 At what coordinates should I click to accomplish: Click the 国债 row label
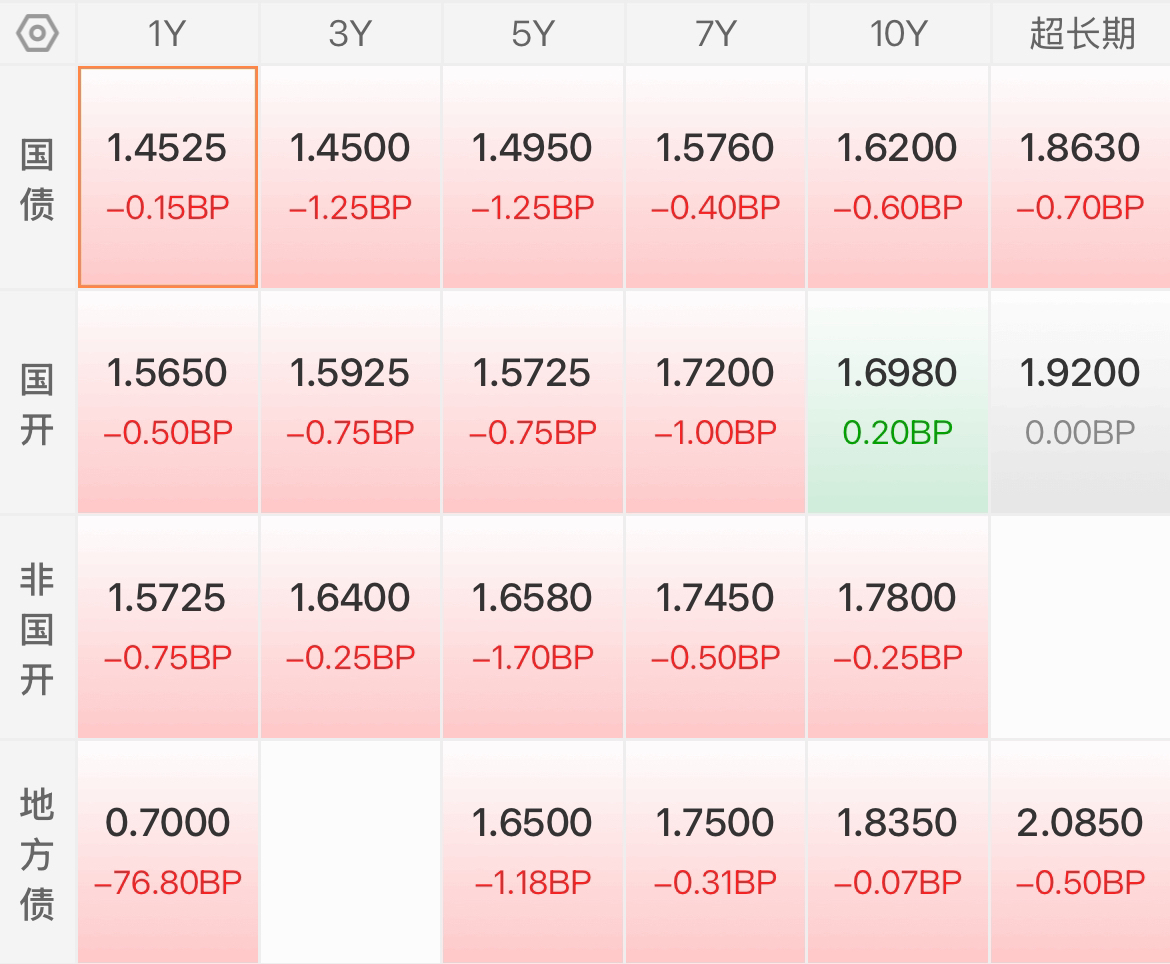37,179
